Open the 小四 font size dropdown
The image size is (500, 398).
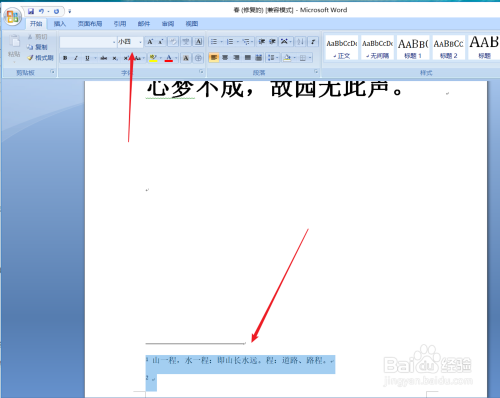tap(140, 42)
